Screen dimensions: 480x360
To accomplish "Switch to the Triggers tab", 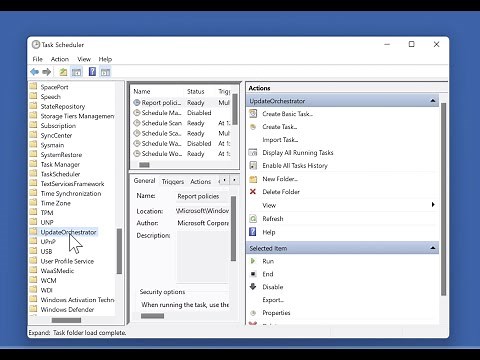I will [x=173, y=181].
